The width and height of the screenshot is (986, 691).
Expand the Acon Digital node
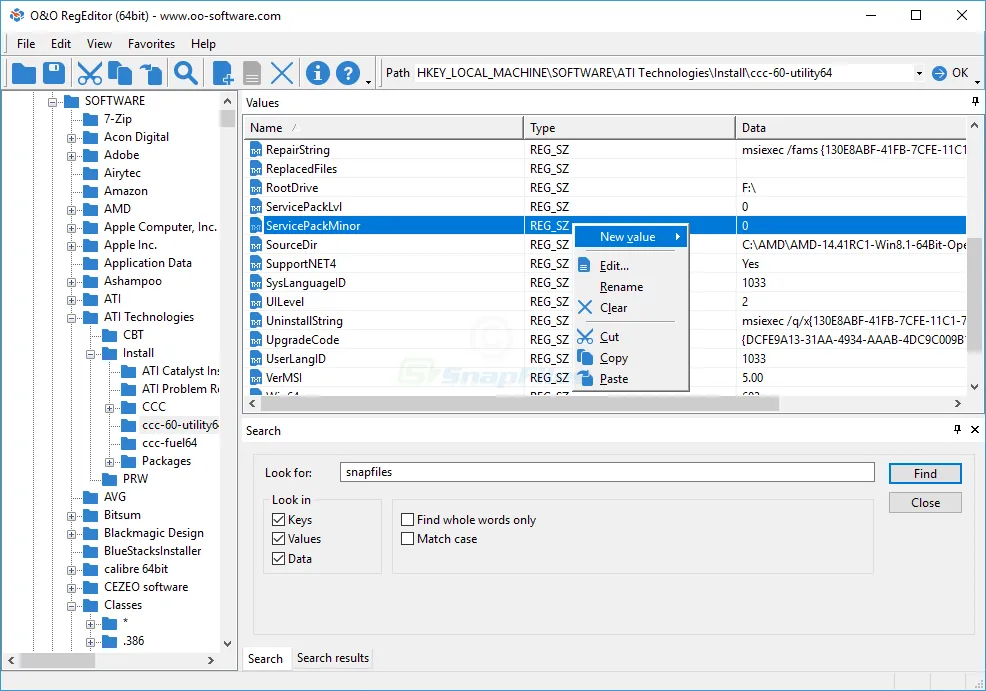pyautogui.click(x=72, y=138)
